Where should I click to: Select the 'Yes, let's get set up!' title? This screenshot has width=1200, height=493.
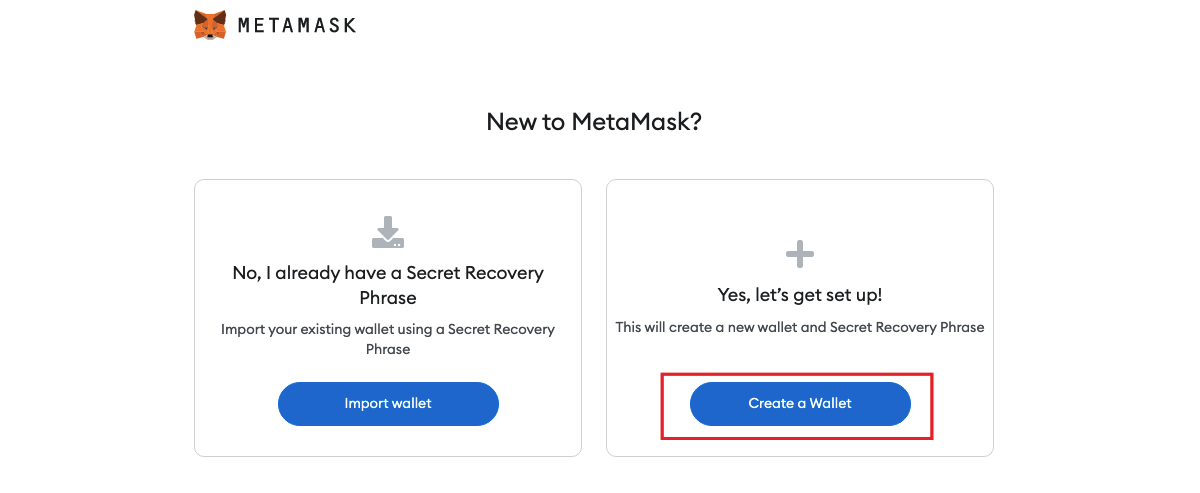click(800, 295)
